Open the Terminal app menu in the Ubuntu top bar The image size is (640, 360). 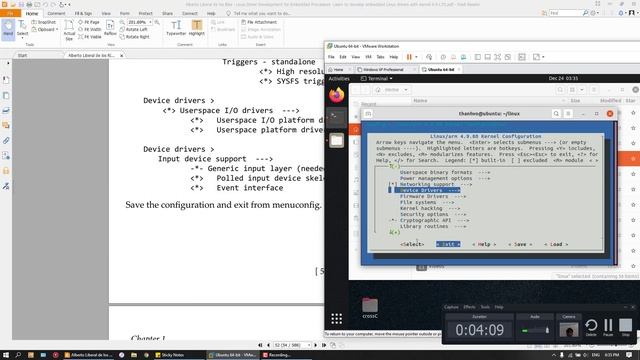coord(377,78)
